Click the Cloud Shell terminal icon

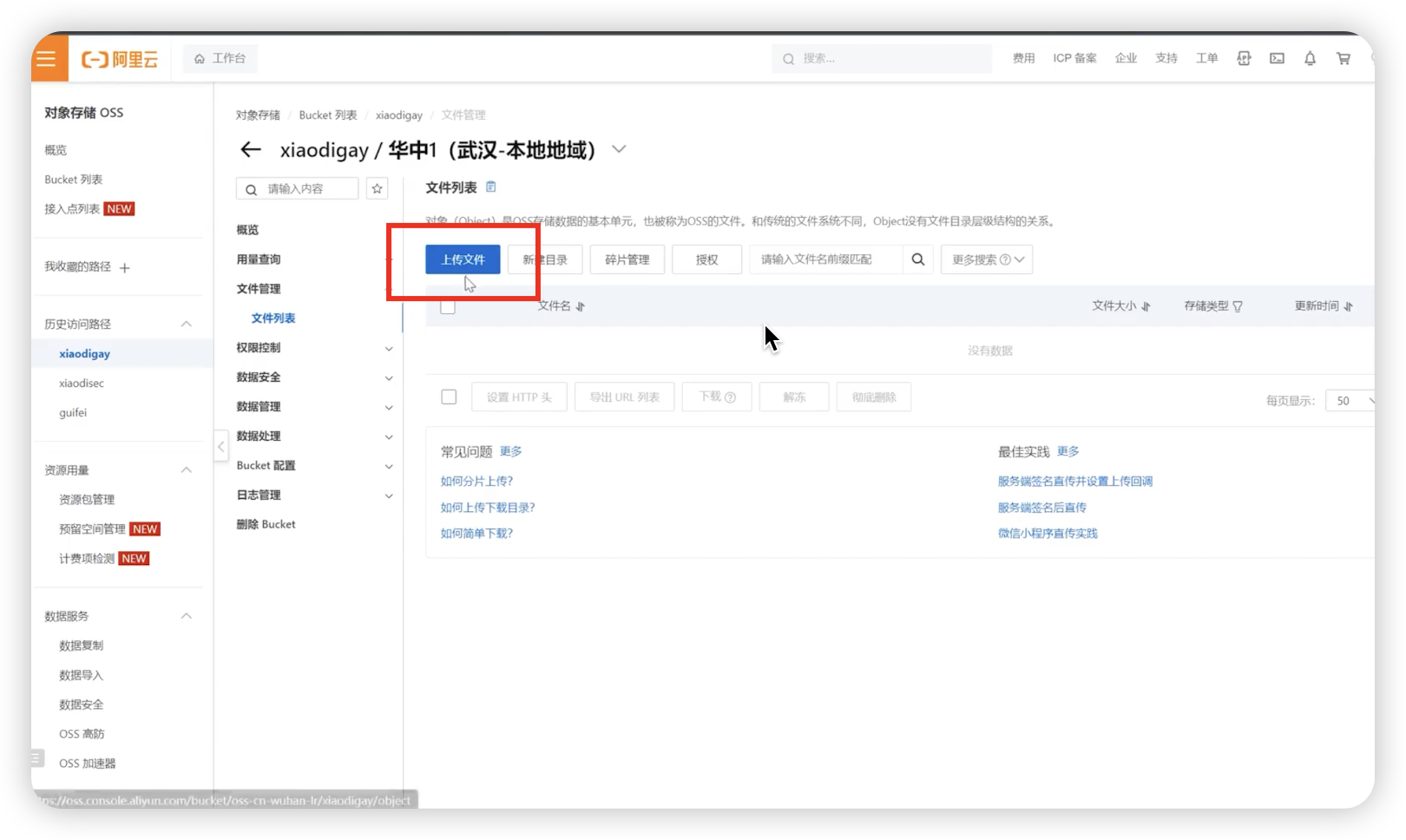click(1277, 58)
